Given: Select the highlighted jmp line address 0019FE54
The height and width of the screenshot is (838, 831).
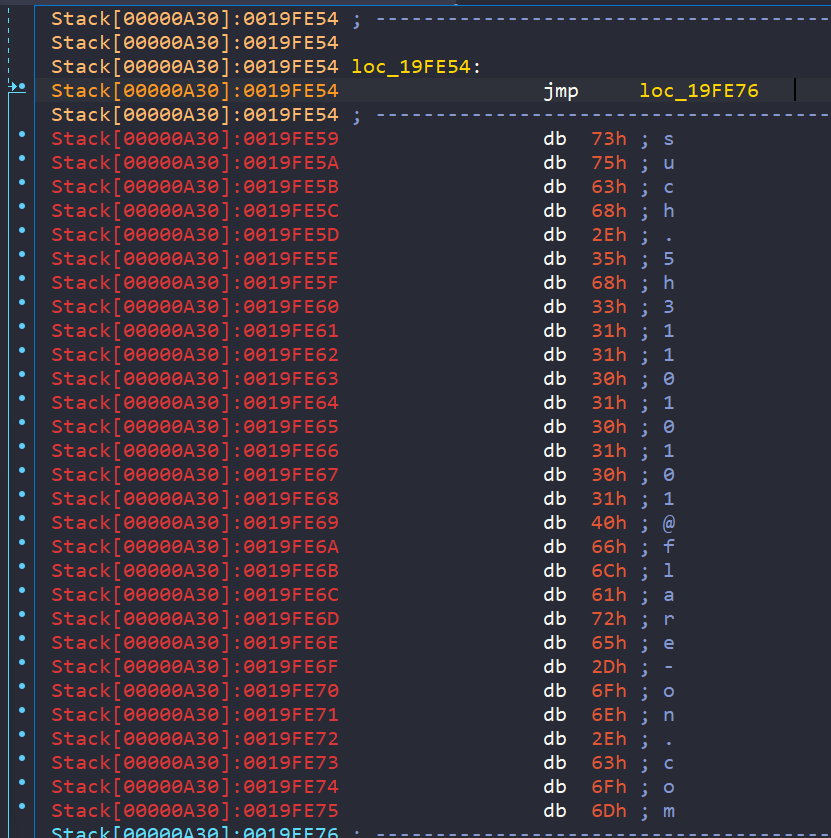Looking at the screenshot, I should pyautogui.click(x=195, y=91).
